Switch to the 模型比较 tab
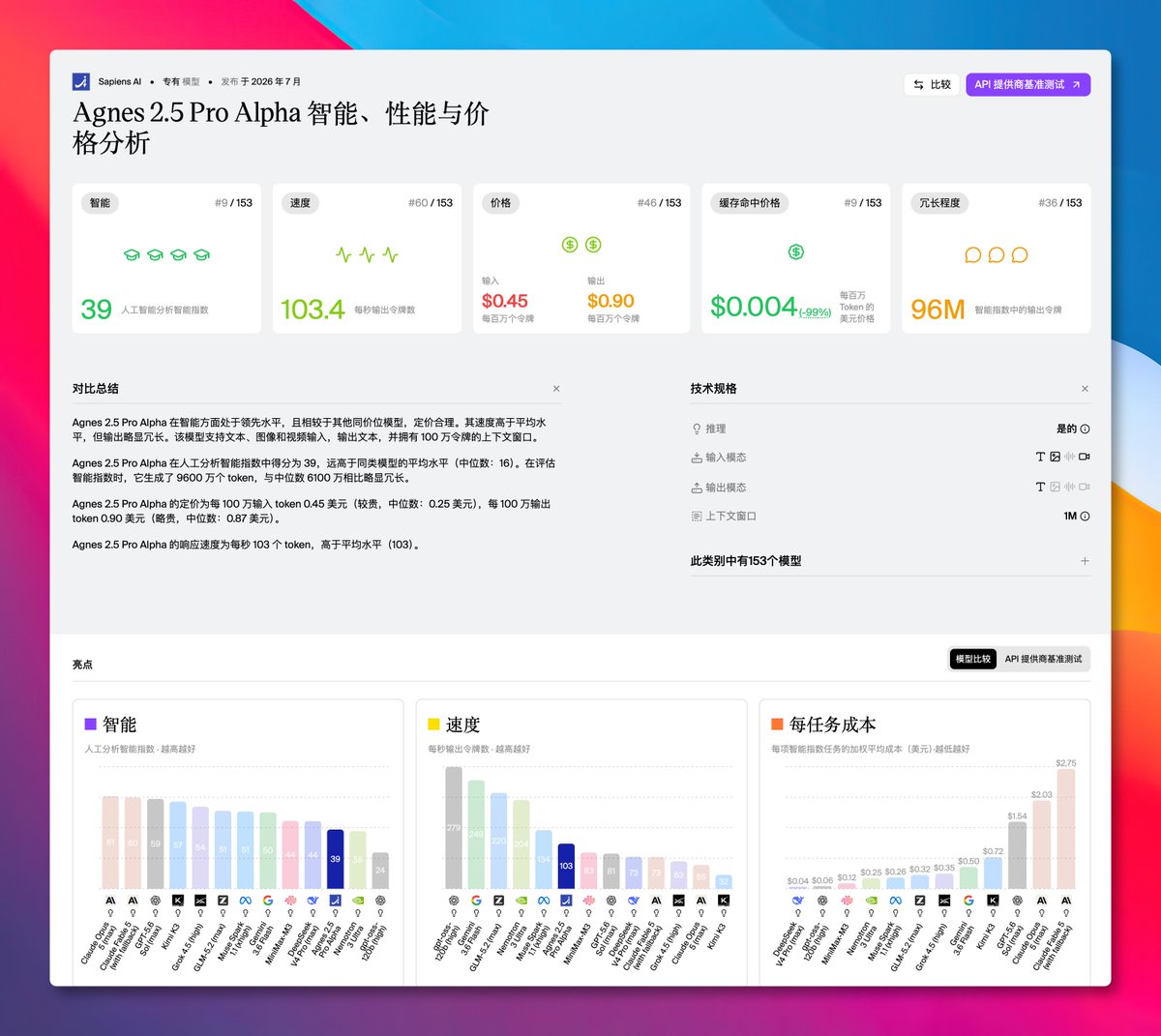The width and height of the screenshot is (1161, 1036). (x=972, y=659)
